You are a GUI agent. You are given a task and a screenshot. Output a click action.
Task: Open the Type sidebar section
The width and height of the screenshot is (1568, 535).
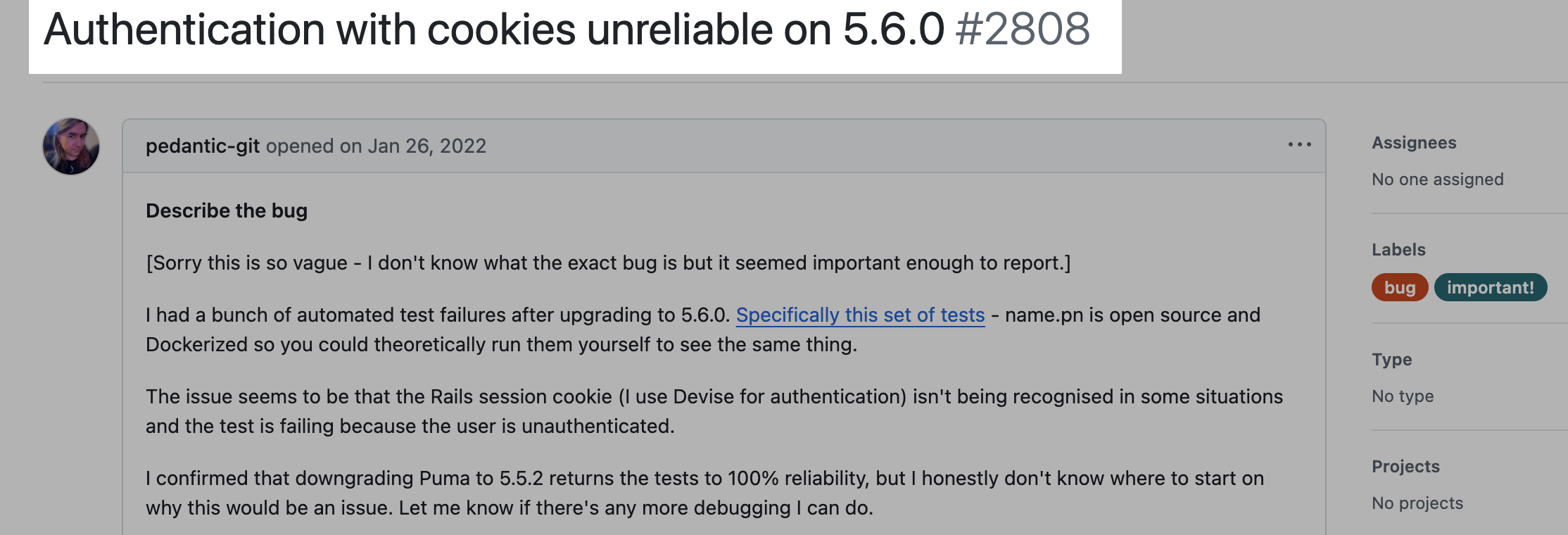(x=1391, y=360)
